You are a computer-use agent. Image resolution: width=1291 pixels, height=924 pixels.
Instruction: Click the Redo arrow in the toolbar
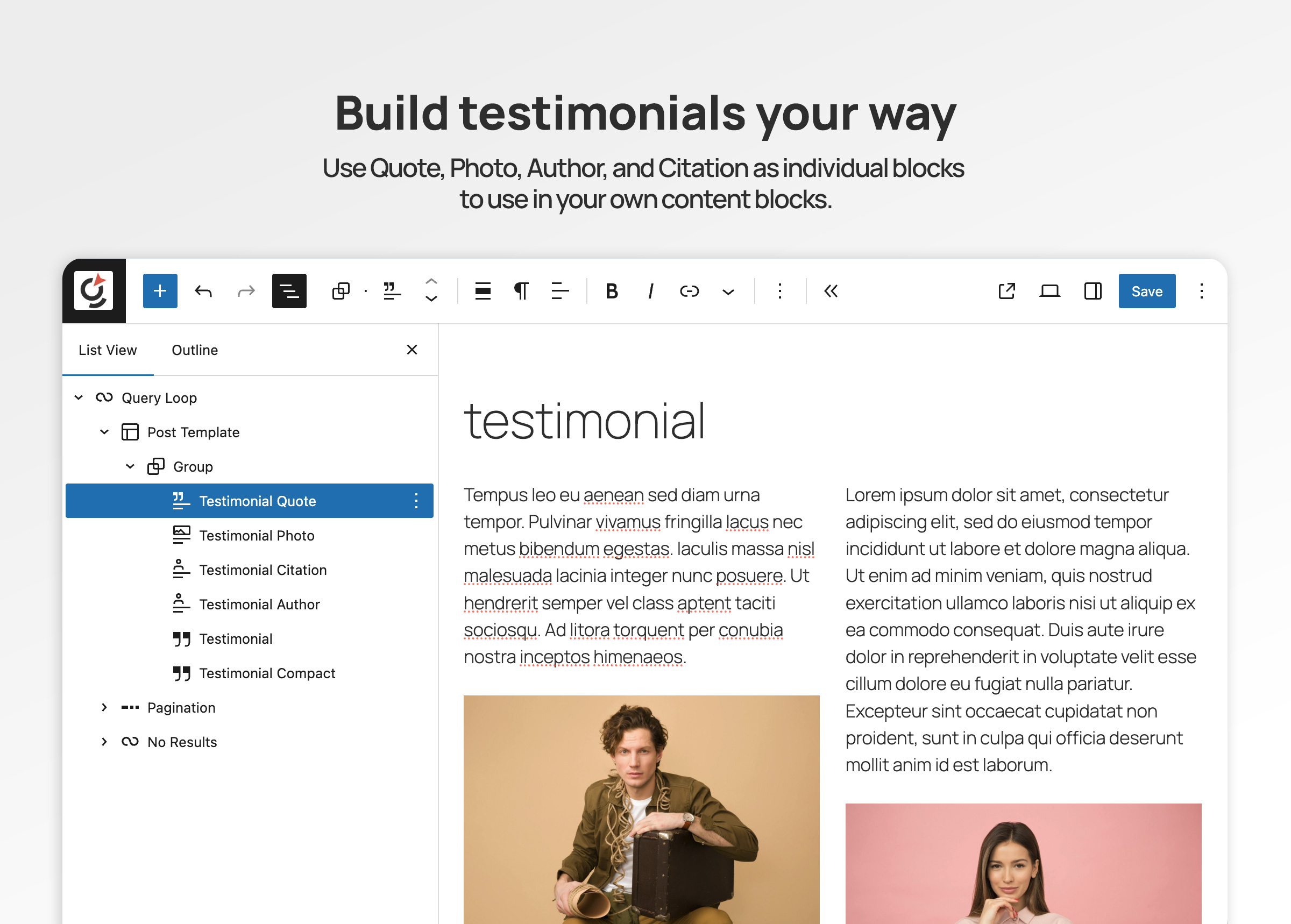point(246,291)
